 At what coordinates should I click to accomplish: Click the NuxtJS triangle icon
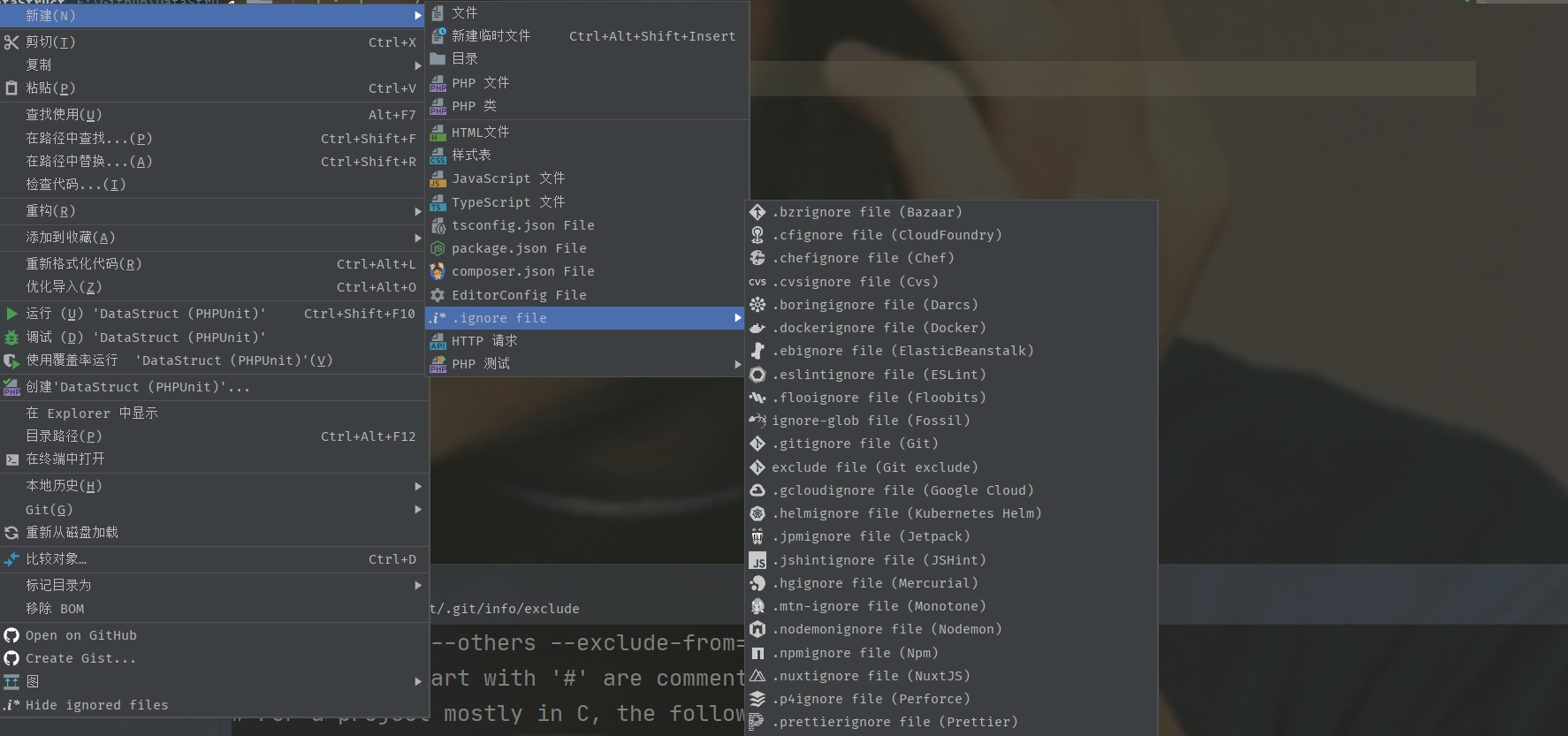click(x=757, y=676)
